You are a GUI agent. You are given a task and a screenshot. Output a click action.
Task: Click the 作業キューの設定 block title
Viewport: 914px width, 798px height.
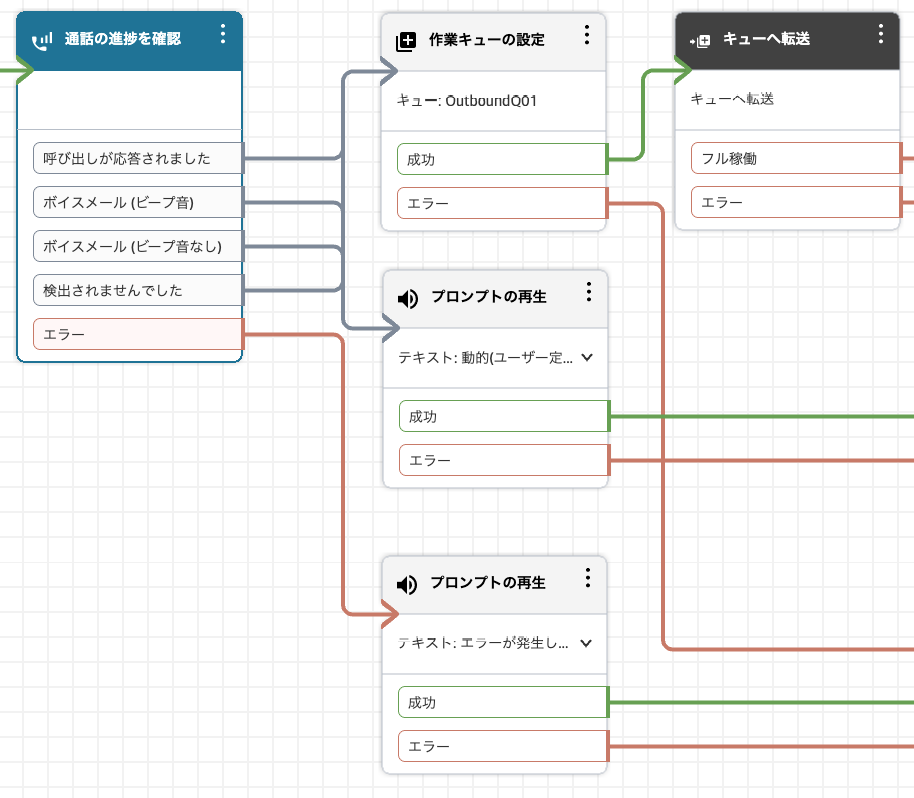point(487,40)
